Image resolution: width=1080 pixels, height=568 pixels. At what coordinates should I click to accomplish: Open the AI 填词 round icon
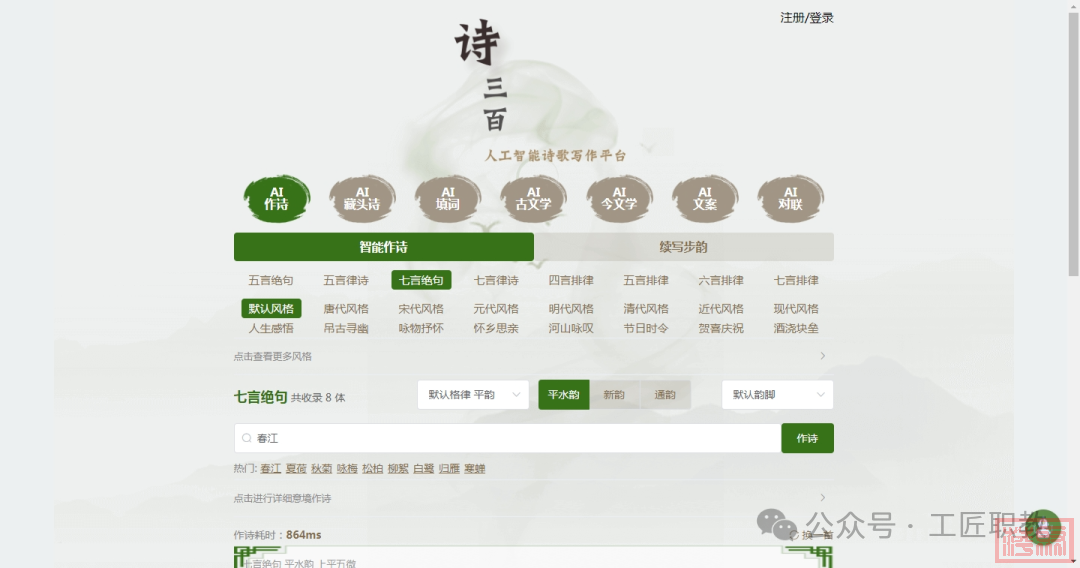point(448,198)
